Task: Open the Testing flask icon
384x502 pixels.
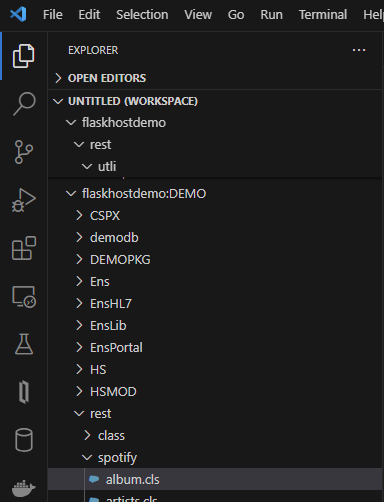Action: click(x=24, y=344)
